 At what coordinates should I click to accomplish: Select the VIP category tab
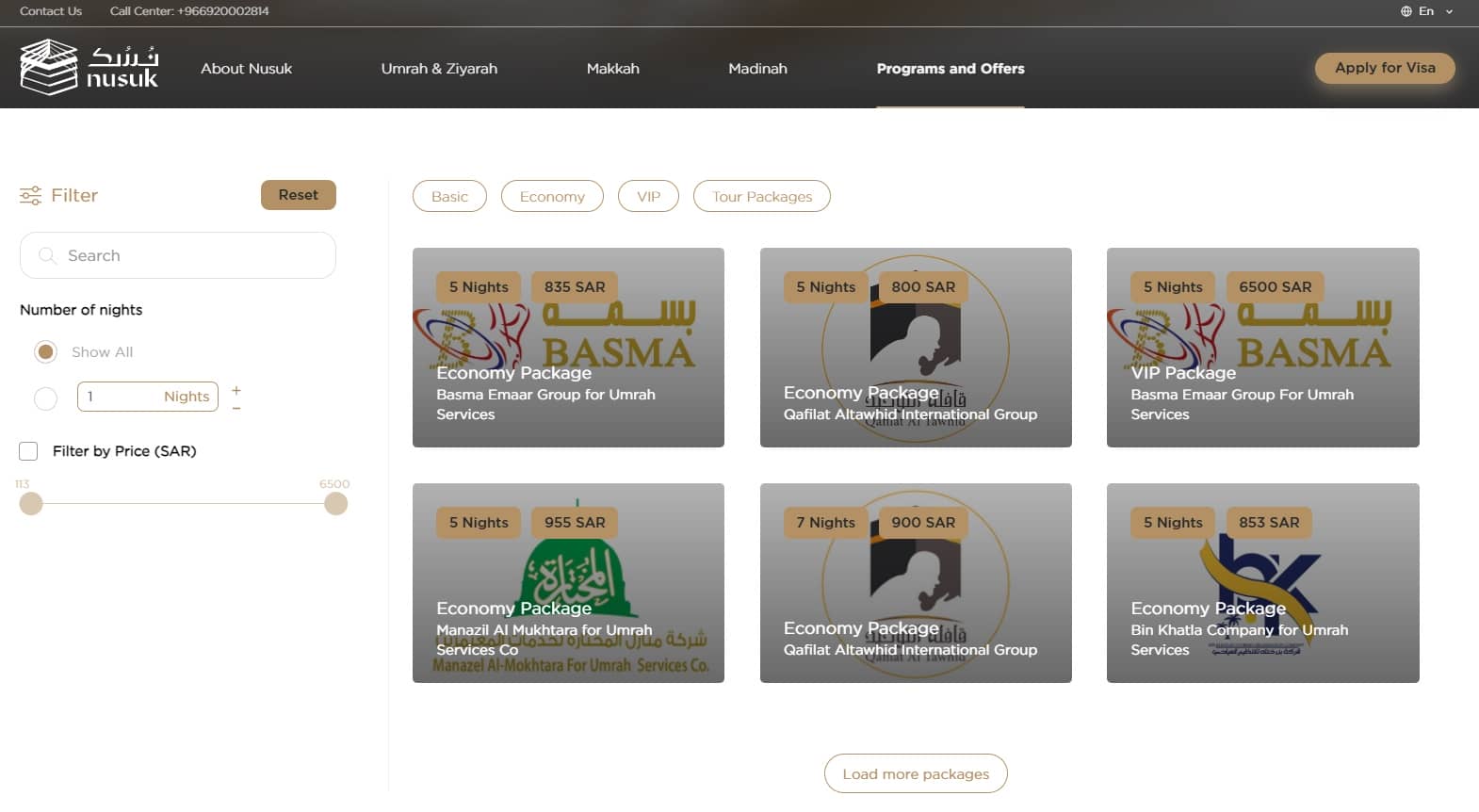(648, 196)
